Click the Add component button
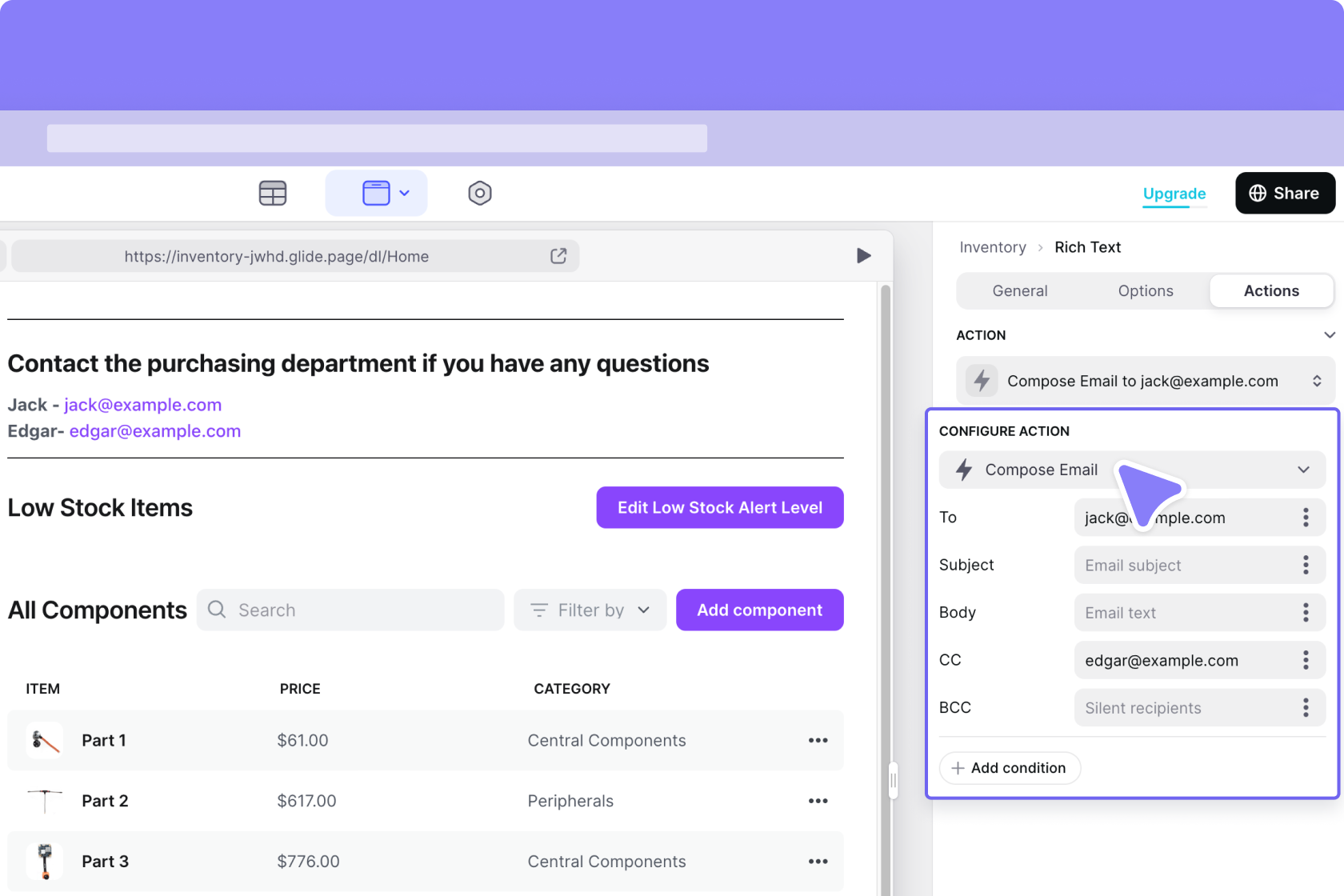The image size is (1344, 896). pyautogui.click(x=759, y=610)
